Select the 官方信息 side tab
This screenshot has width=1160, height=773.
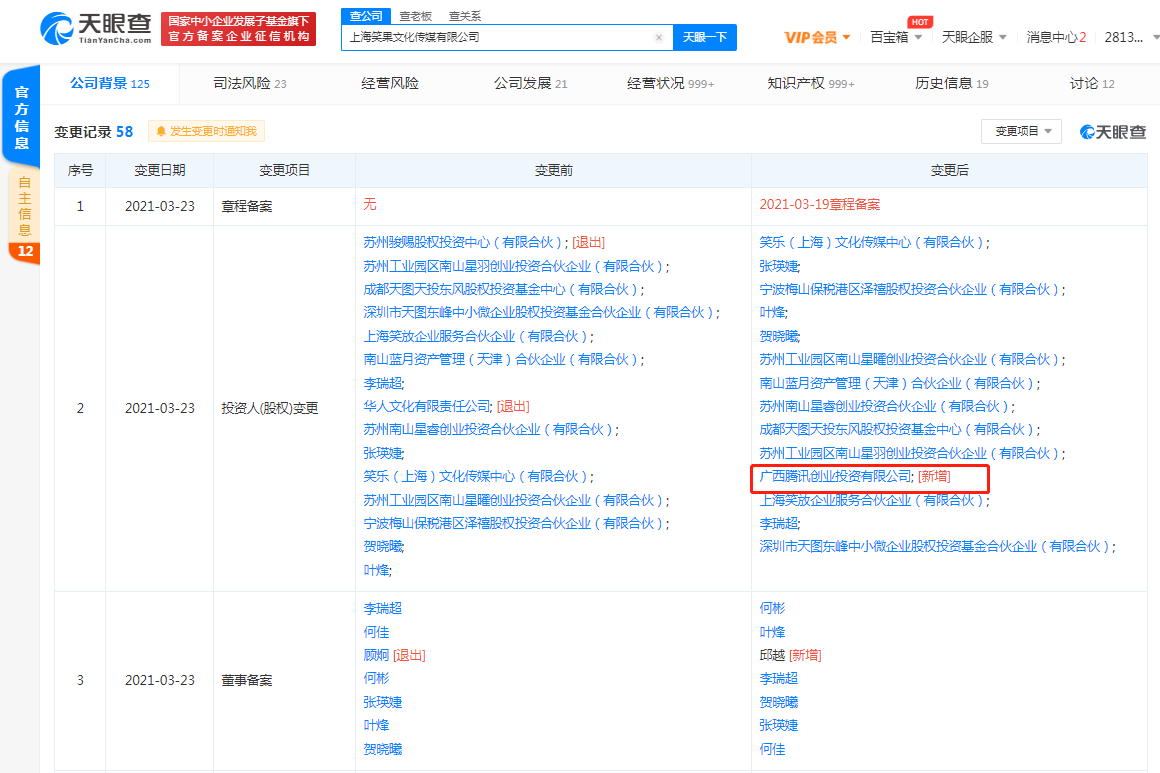click(x=21, y=117)
